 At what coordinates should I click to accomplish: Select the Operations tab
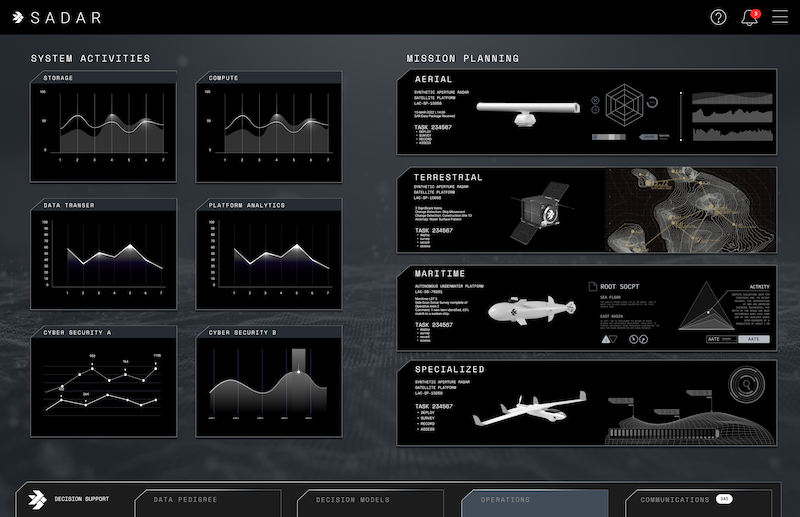click(534, 499)
